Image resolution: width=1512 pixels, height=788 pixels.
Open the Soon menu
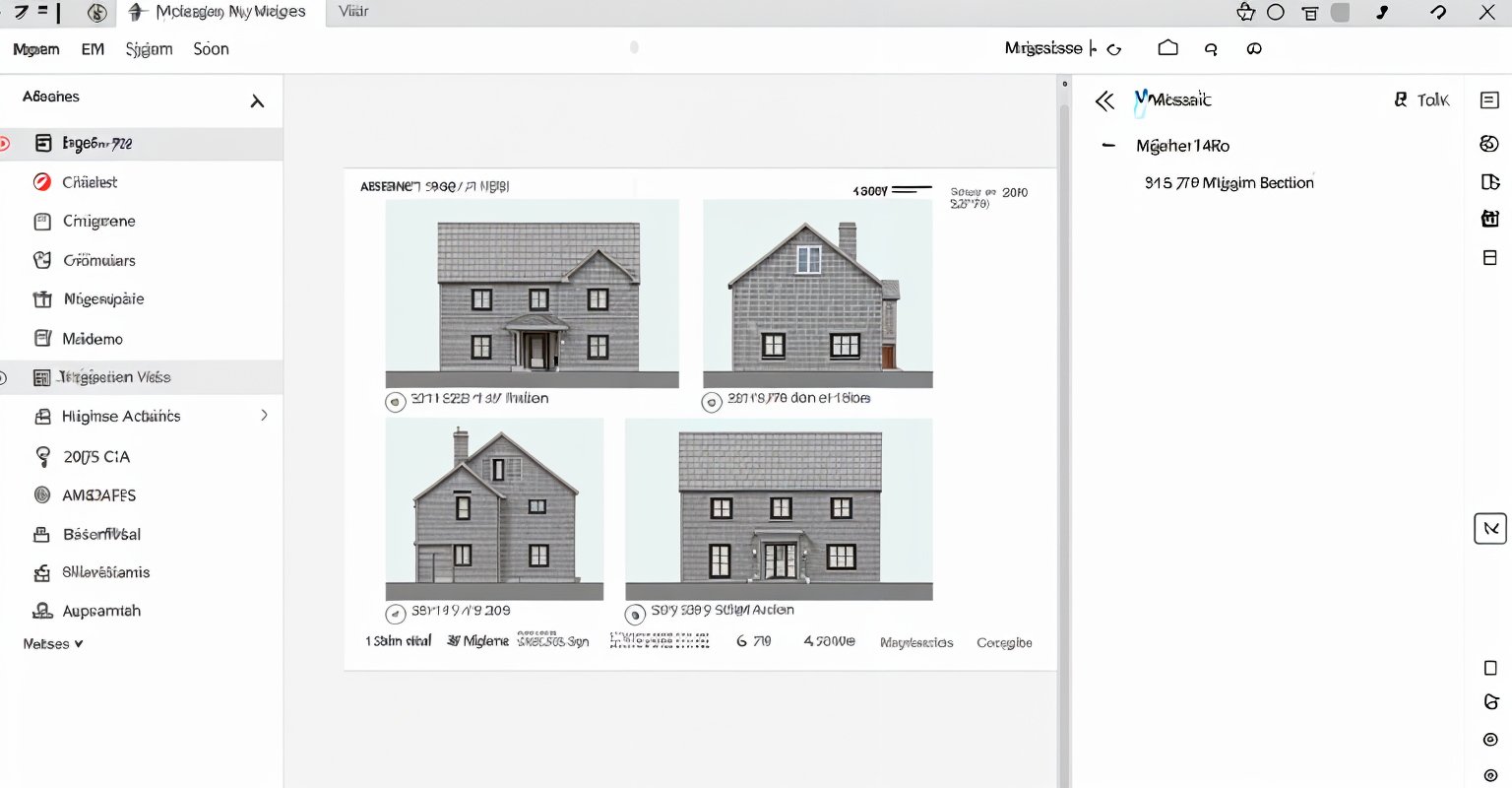coord(211,49)
